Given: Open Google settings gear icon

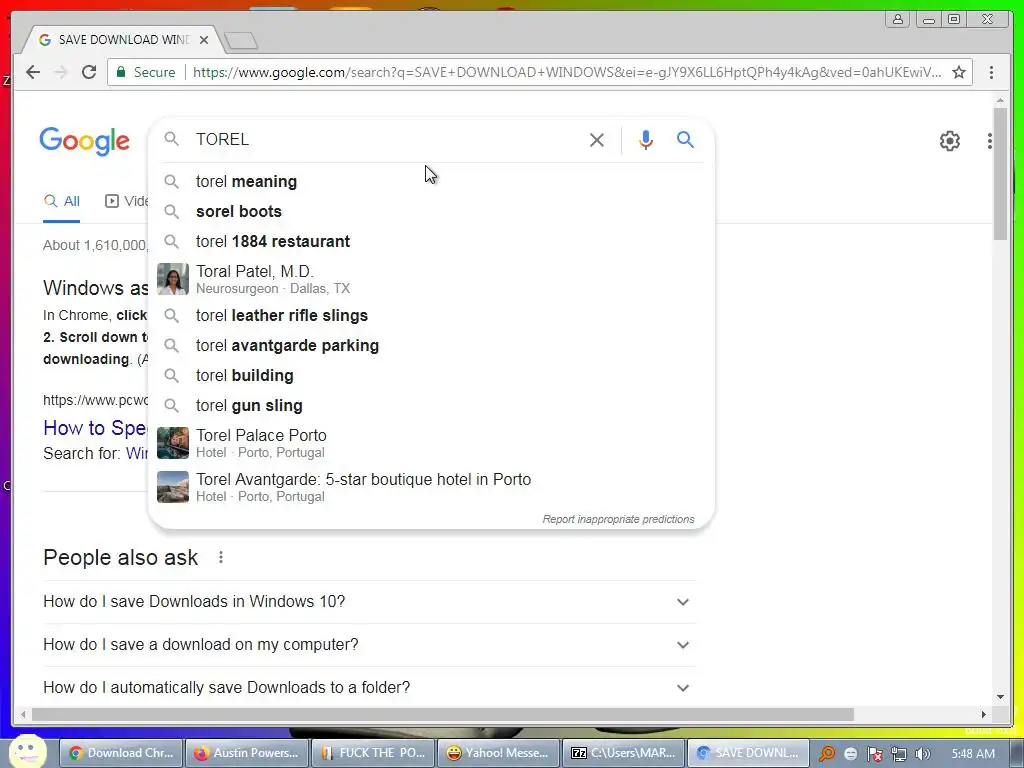Looking at the screenshot, I should point(950,140).
